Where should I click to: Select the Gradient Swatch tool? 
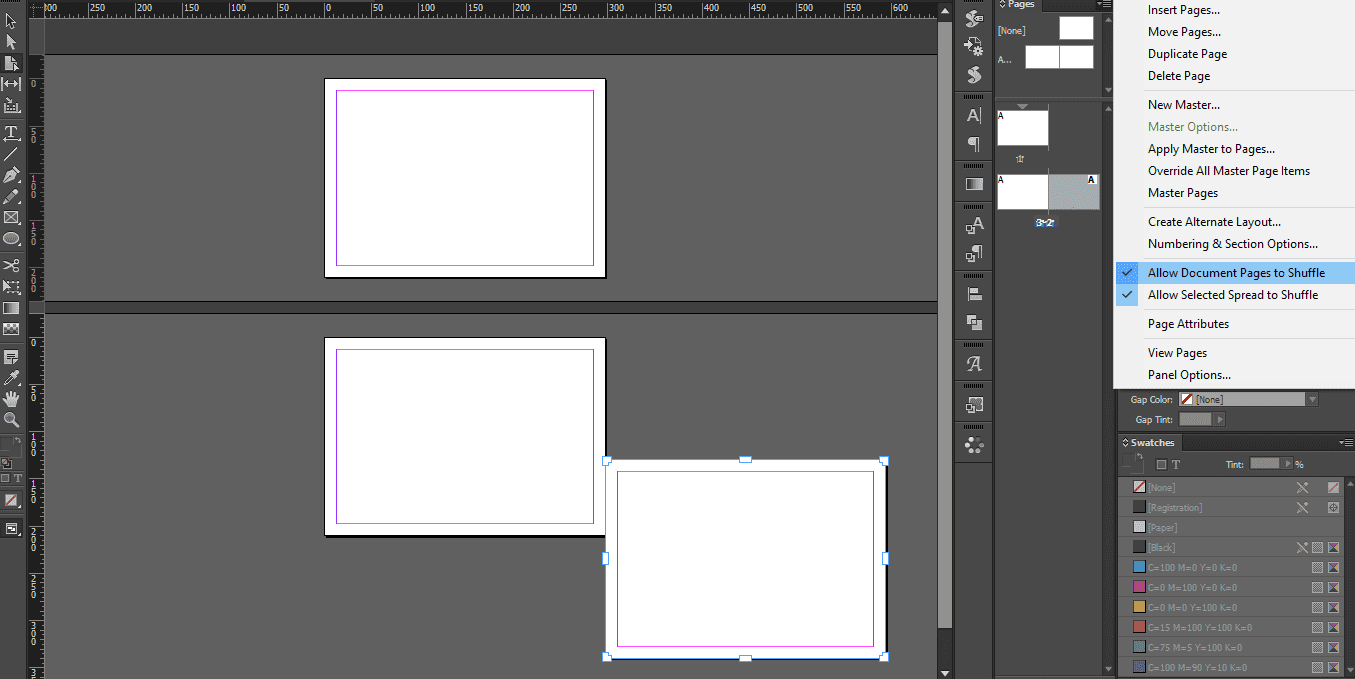(x=11, y=308)
